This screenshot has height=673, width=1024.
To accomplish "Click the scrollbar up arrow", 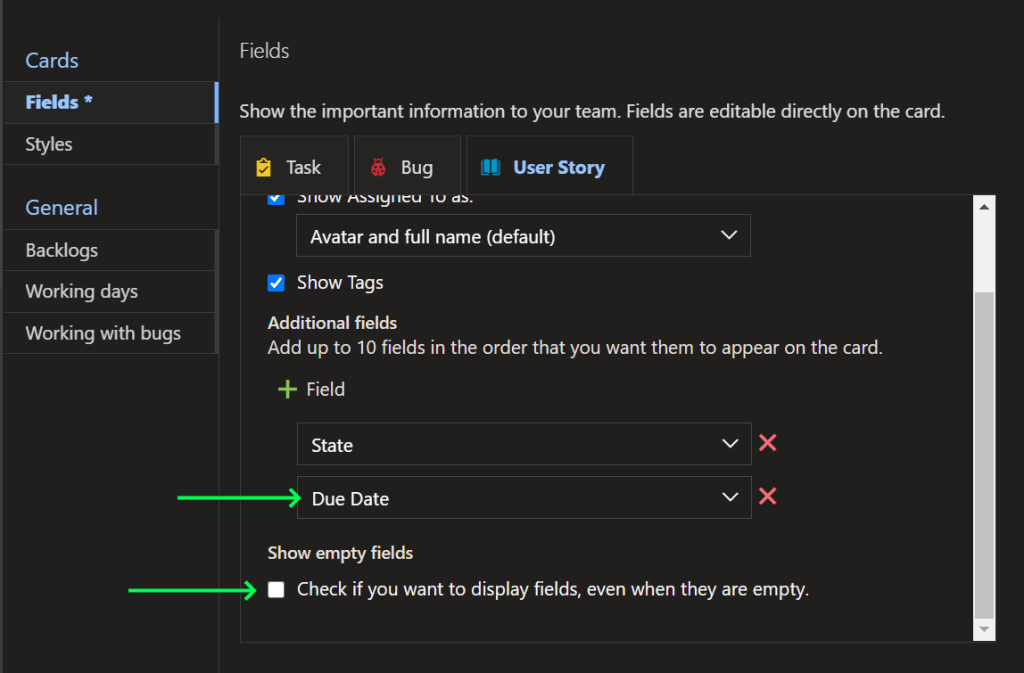I will [984, 206].
